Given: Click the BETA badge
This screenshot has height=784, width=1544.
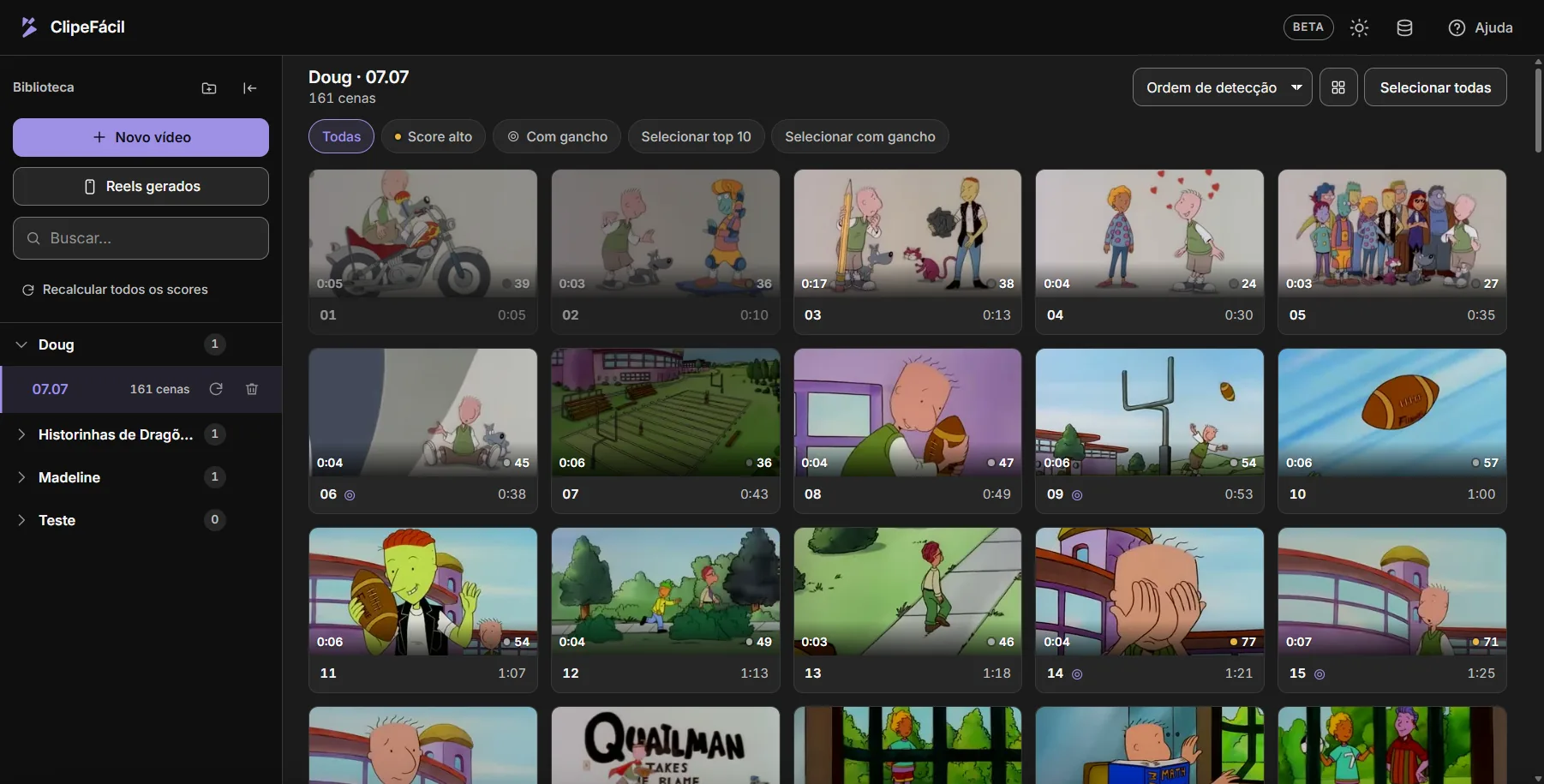Looking at the screenshot, I should click(x=1308, y=27).
